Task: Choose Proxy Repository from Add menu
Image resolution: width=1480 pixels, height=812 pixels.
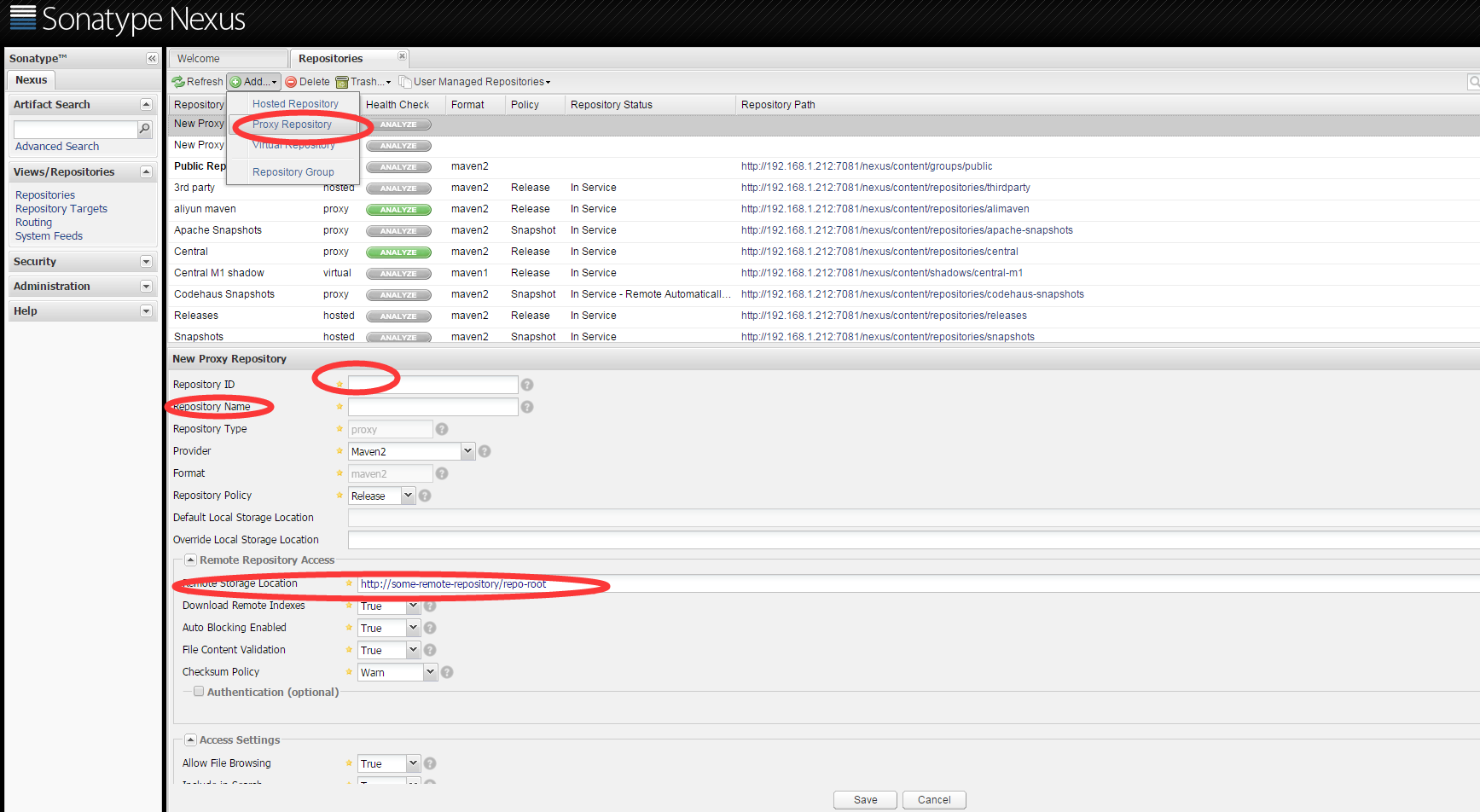Action: 292,125
